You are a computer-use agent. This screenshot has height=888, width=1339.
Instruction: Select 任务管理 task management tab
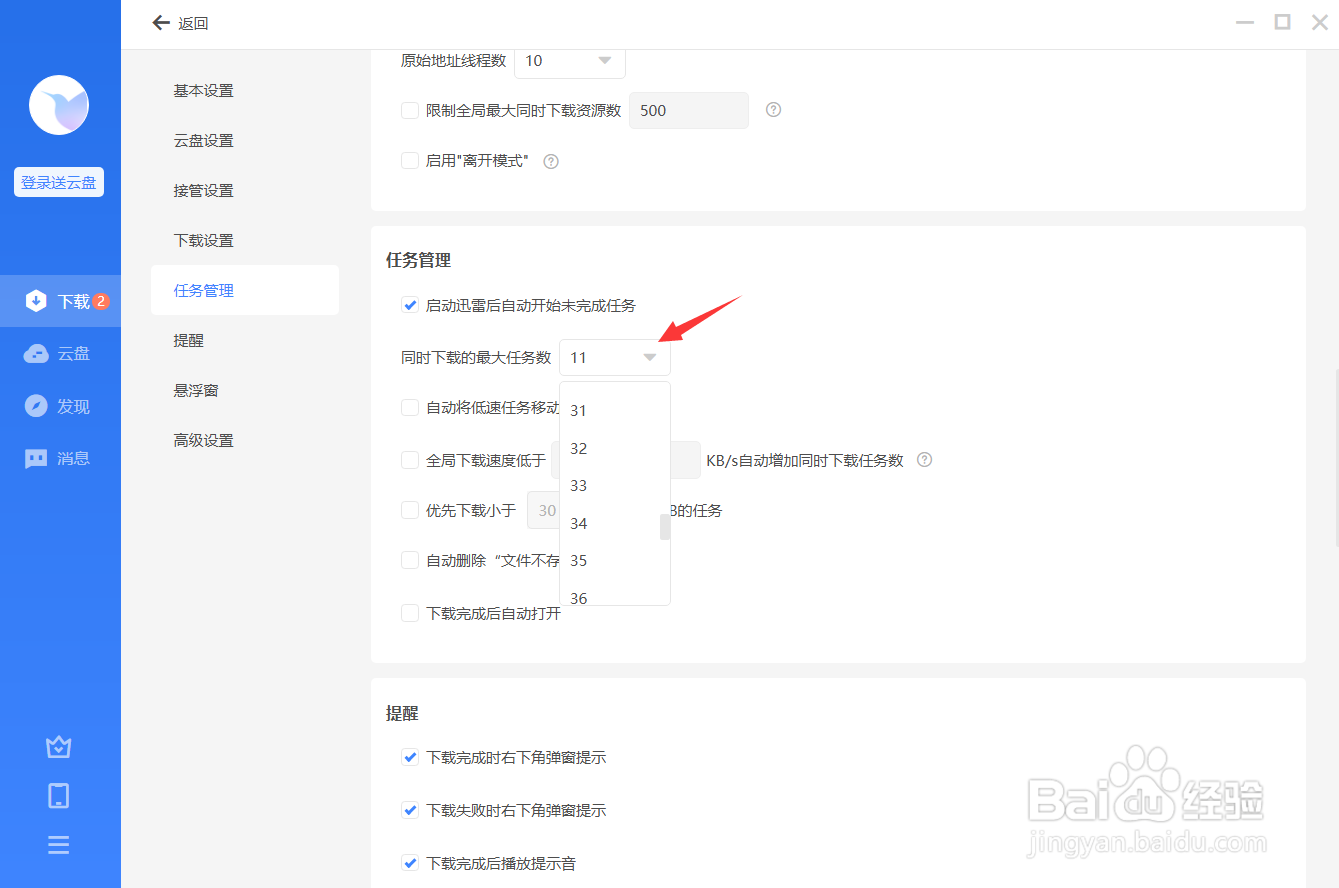click(x=245, y=290)
